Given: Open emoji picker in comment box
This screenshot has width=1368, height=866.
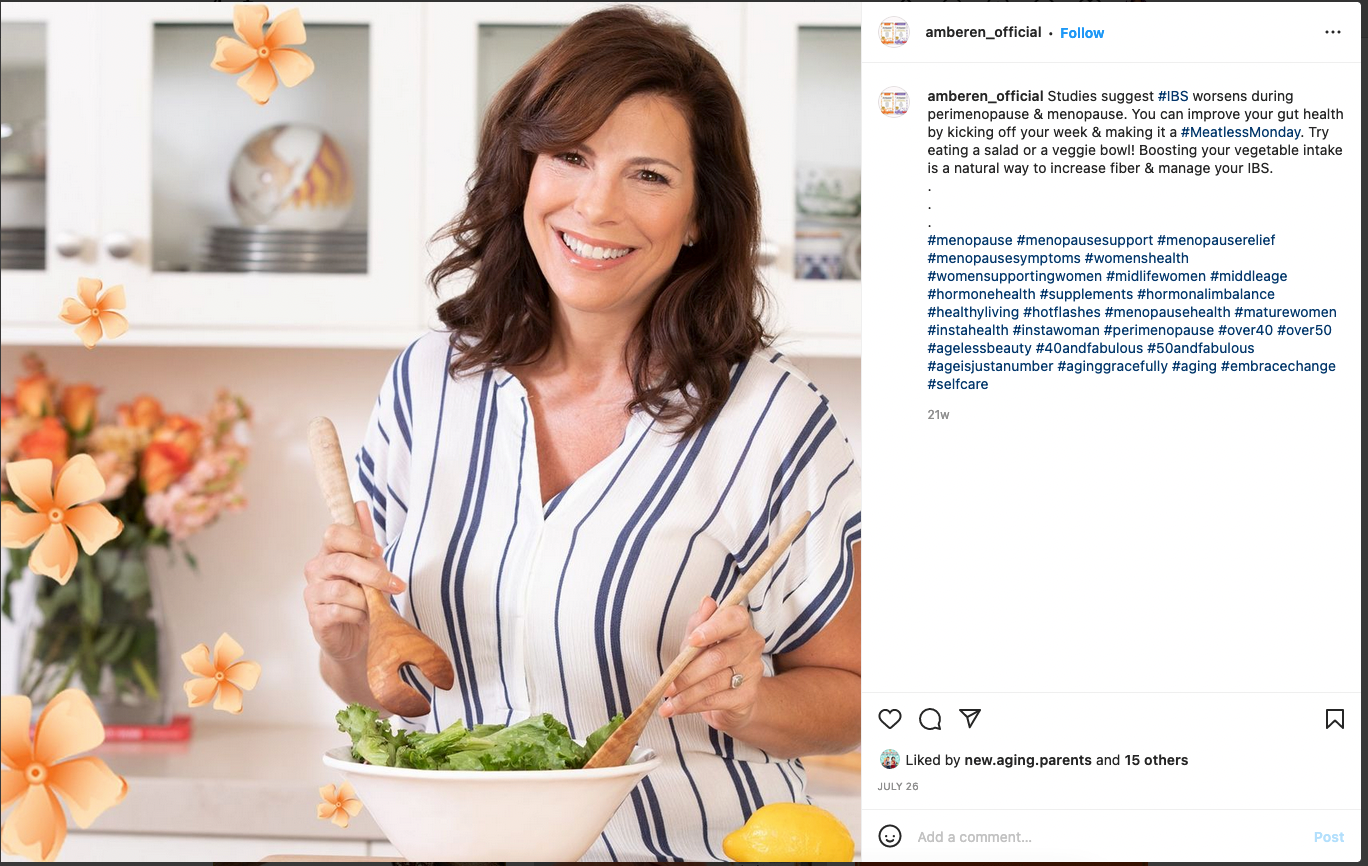Looking at the screenshot, I should 890,836.
